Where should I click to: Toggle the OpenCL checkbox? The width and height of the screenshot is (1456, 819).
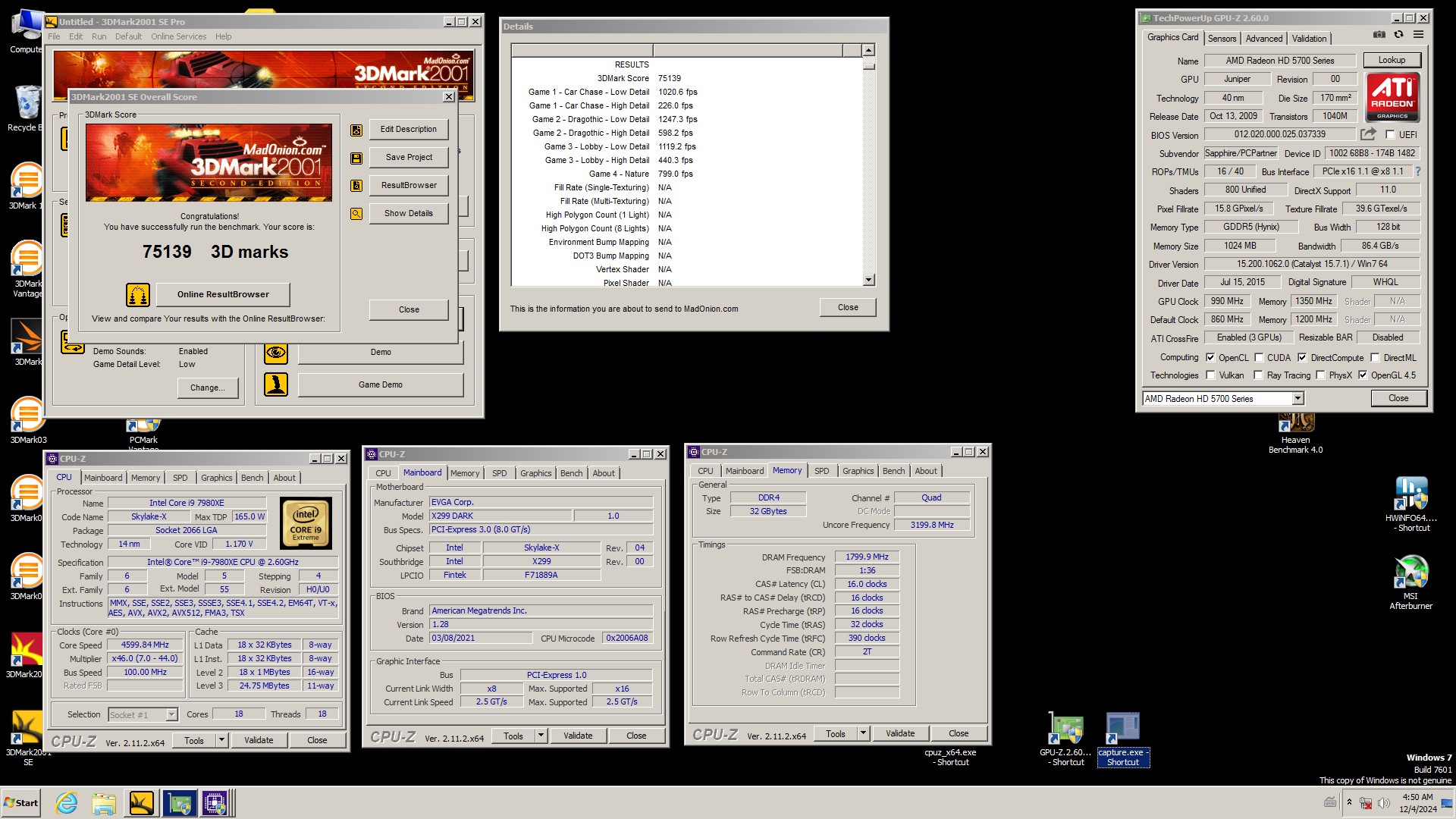pyautogui.click(x=1210, y=357)
